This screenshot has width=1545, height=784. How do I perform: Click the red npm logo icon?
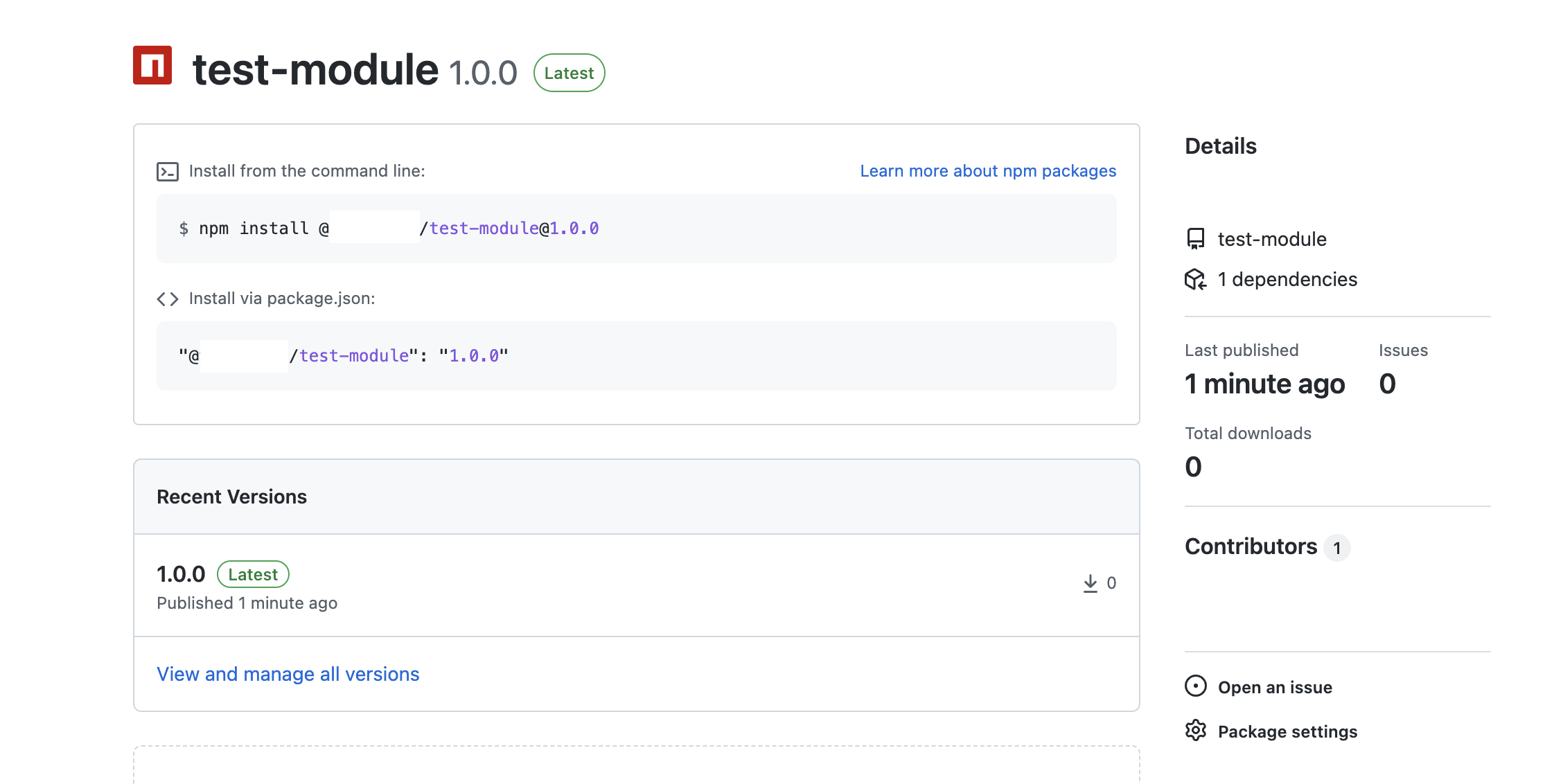152,66
